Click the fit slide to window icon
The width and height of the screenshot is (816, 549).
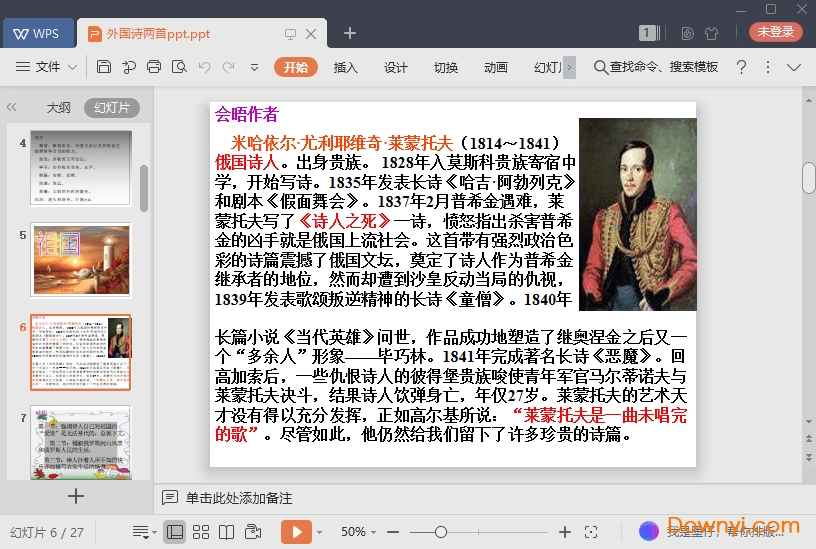click(x=591, y=532)
